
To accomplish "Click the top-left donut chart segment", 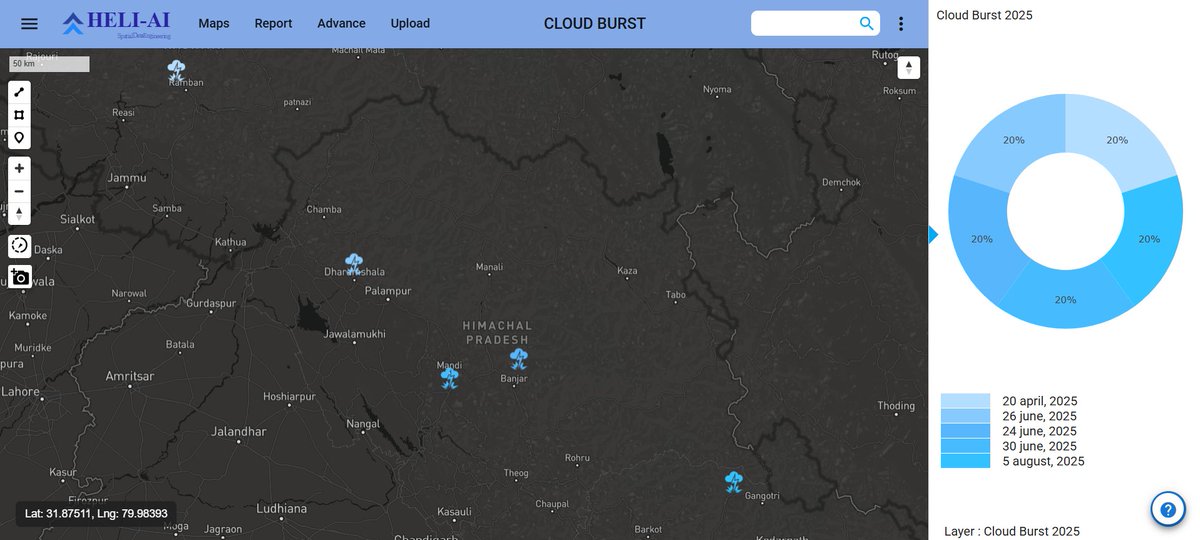I will 1013,140.
